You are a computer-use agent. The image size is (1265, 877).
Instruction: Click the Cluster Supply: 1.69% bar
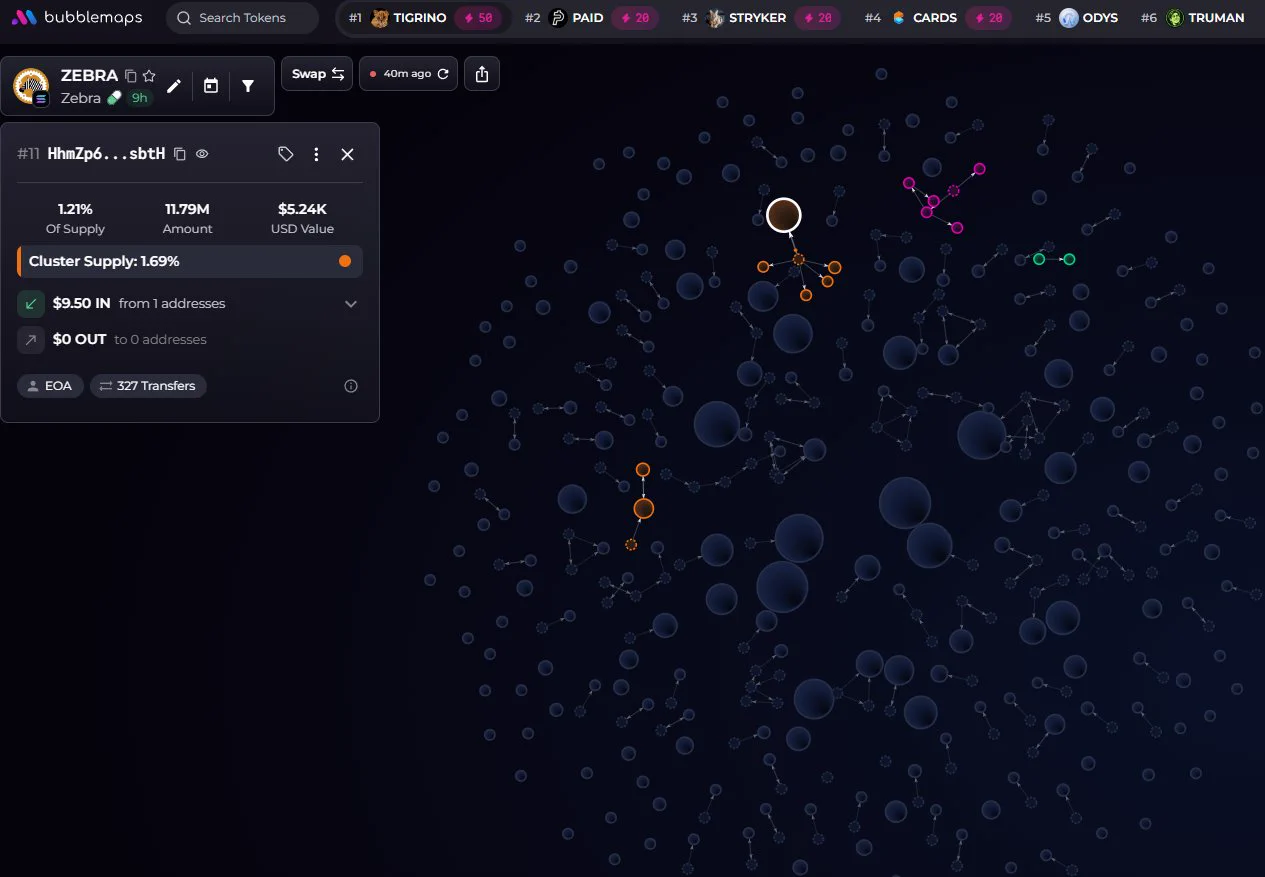coord(190,261)
